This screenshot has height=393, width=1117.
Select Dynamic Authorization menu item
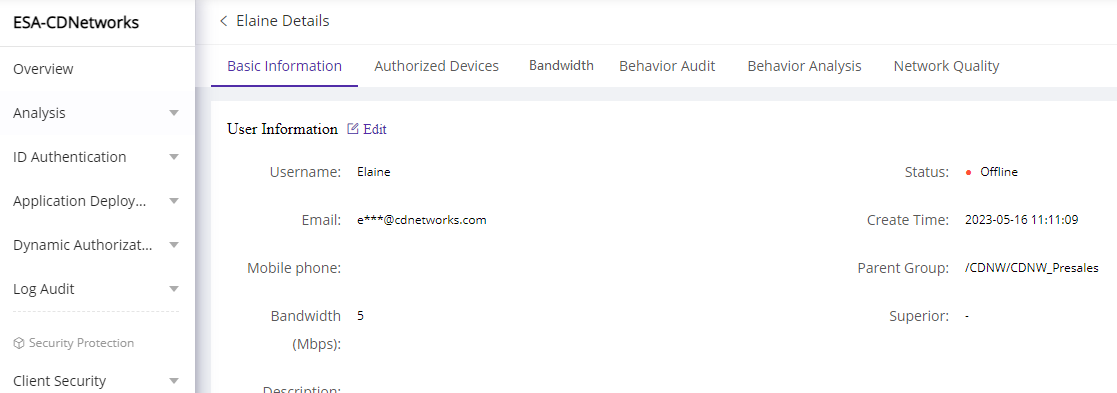83,245
